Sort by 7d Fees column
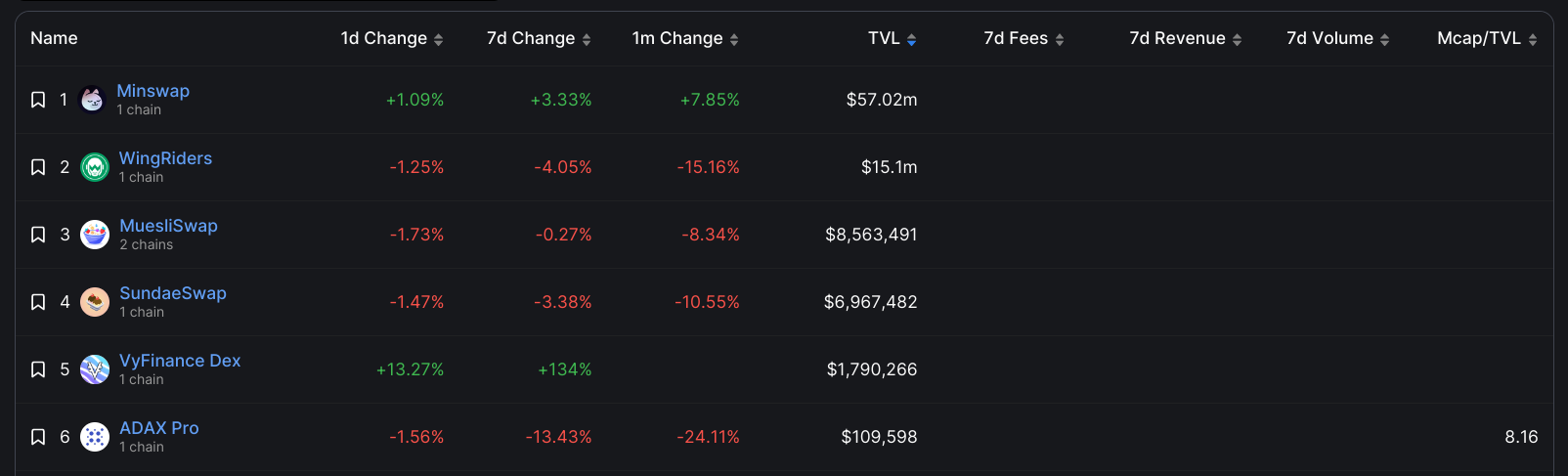The height and width of the screenshot is (476, 1568). [x=1024, y=39]
